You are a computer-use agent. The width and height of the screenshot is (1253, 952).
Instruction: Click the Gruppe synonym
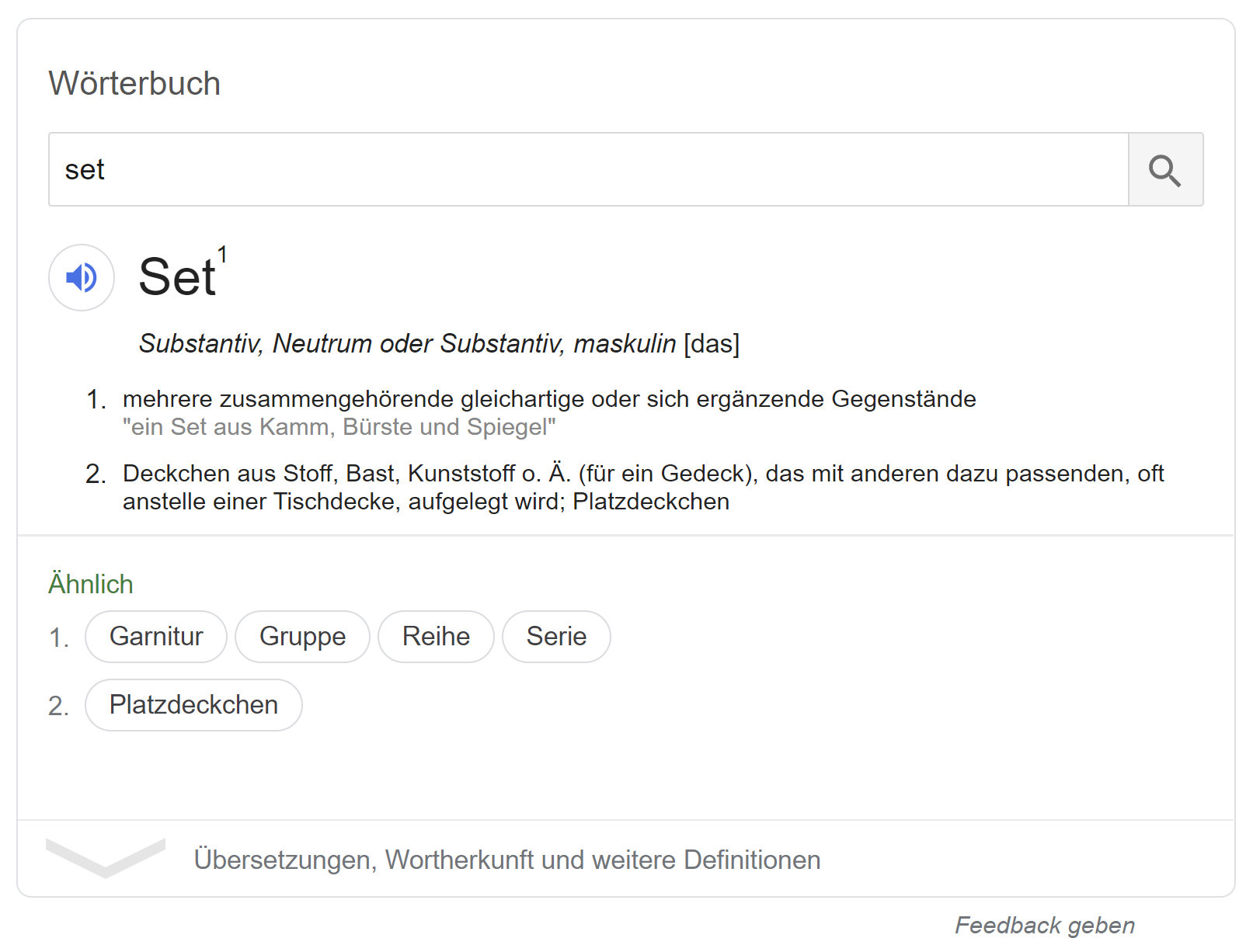pyautogui.click(x=302, y=636)
